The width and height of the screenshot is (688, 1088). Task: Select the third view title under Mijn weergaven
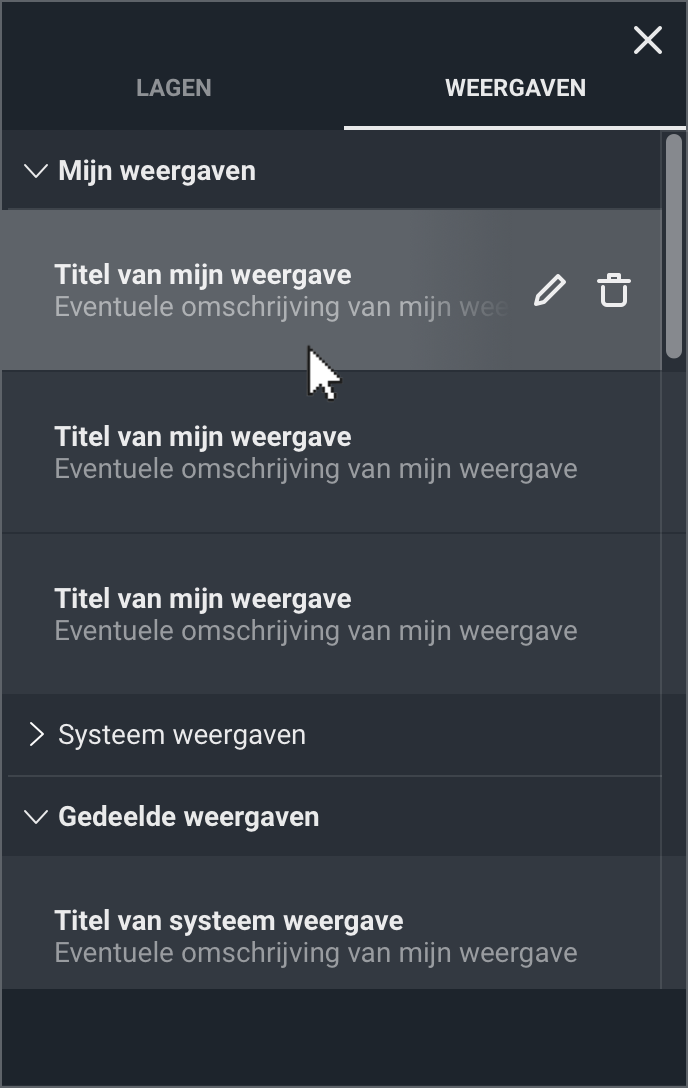coord(203,599)
